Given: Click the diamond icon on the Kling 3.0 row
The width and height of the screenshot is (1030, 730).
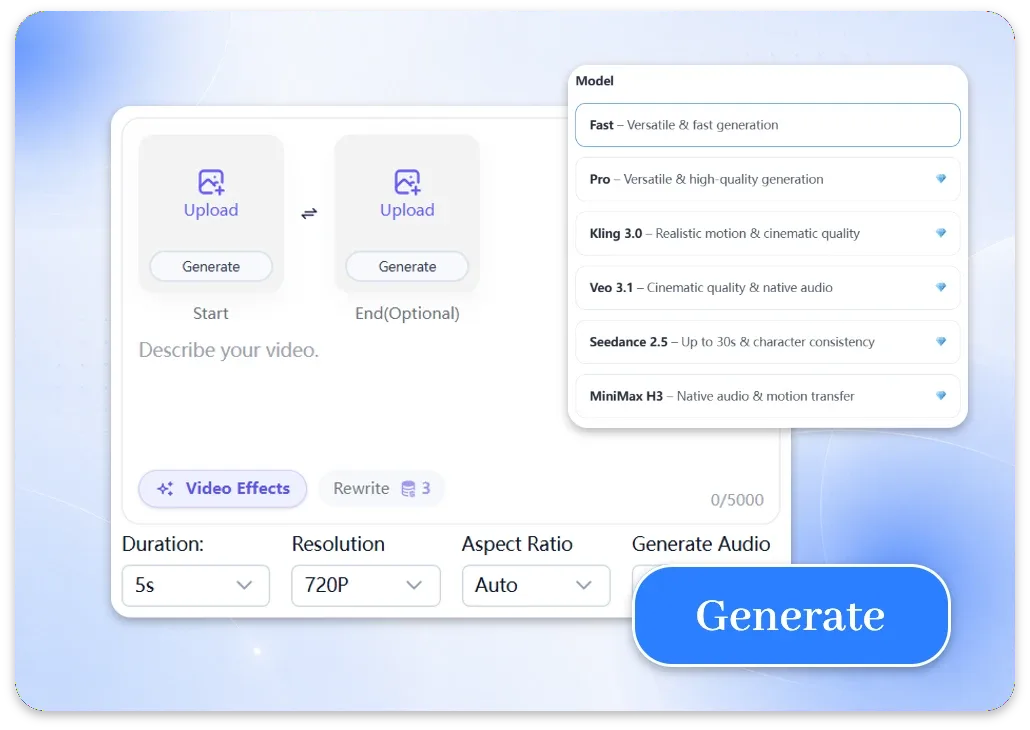Looking at the screenshot, I should (x=941, y=233).
